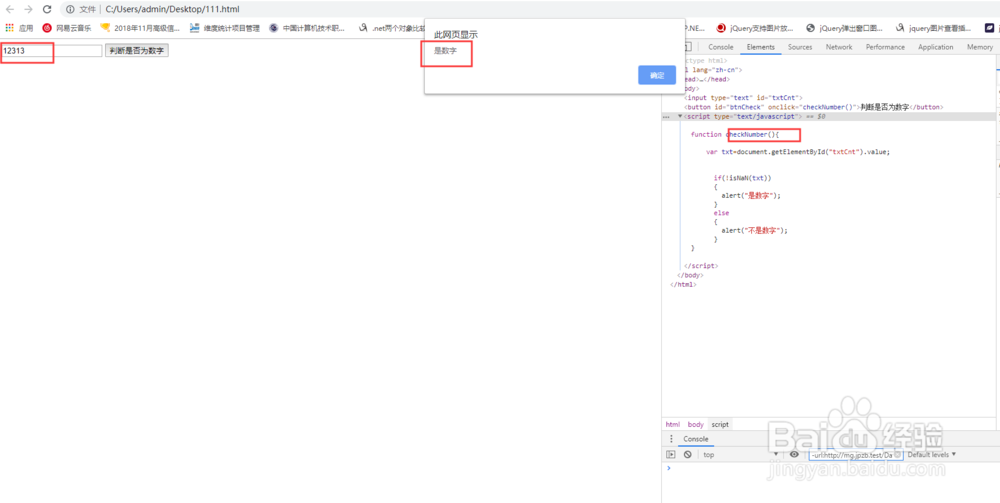This screenshot has height=503, width=1000.
Task: Click the site info icon in address bar
Action: pos(71,10)
